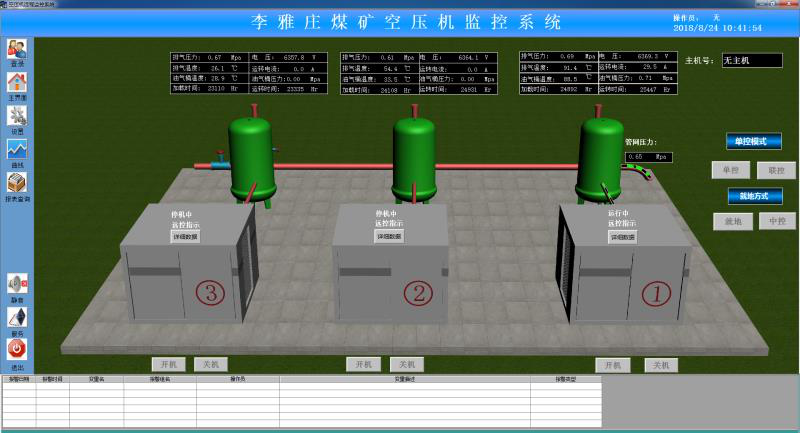
Task: Click the 管网压力 value box
Action: coord(648,157)
